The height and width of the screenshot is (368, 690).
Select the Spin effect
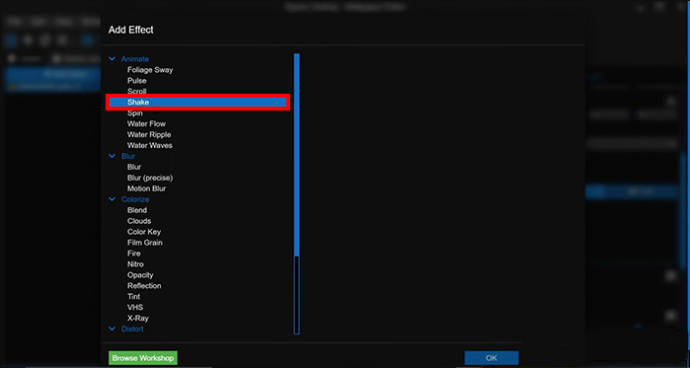pos(135,113)
